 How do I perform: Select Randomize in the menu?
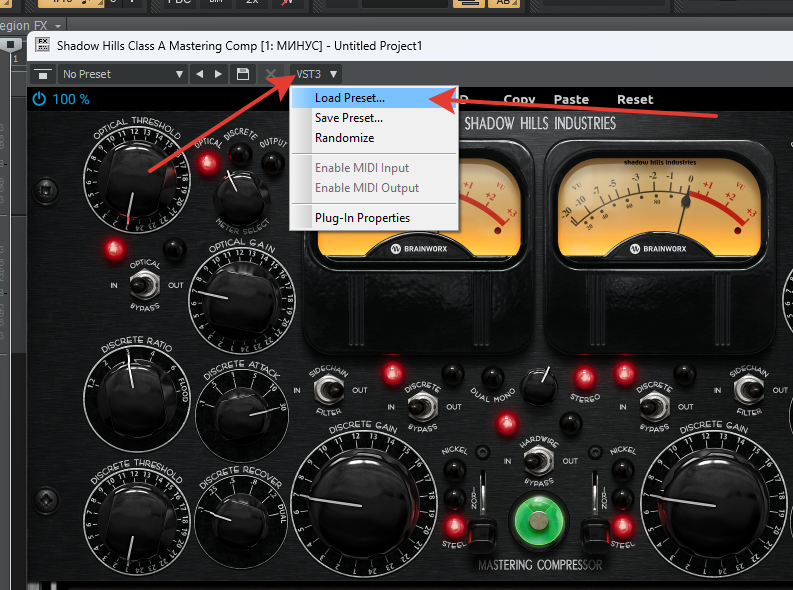pos(375,138)
